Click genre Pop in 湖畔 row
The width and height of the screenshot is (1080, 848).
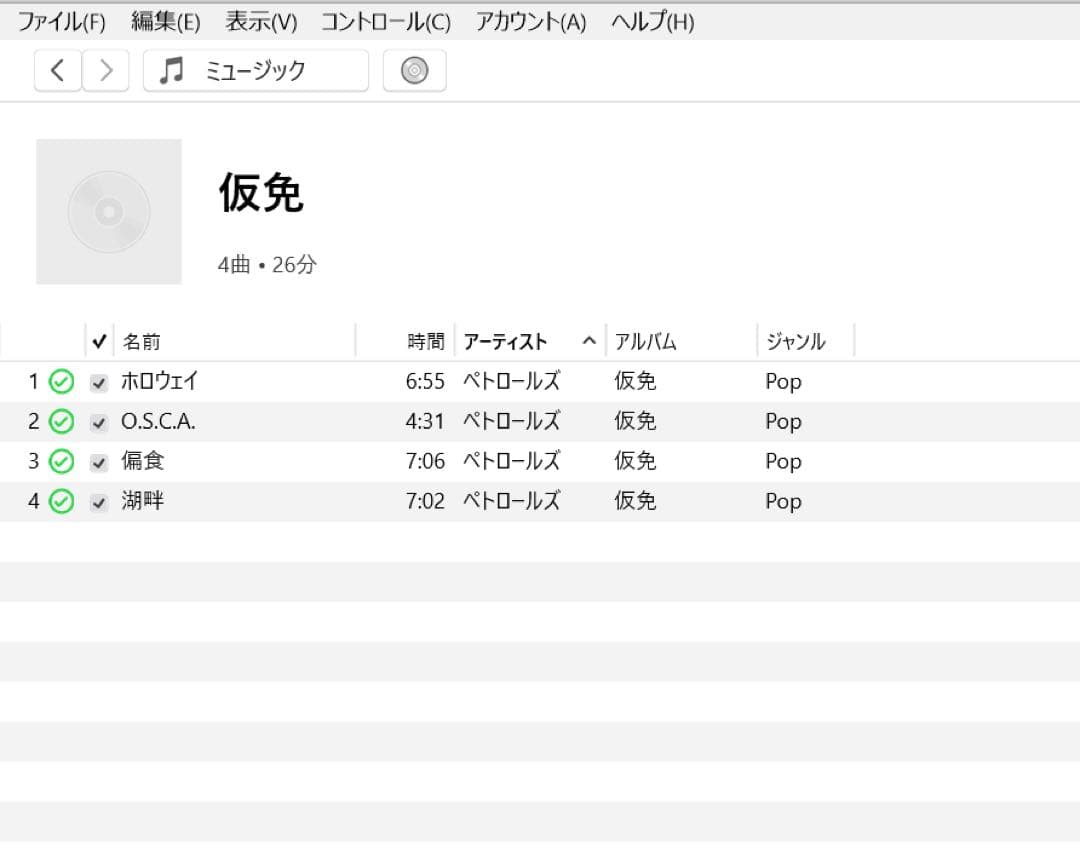coord(783,502)
